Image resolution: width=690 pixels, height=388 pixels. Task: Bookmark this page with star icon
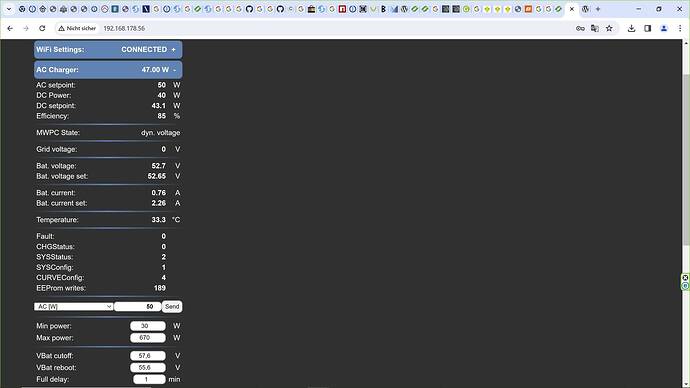tap(609, 28)
